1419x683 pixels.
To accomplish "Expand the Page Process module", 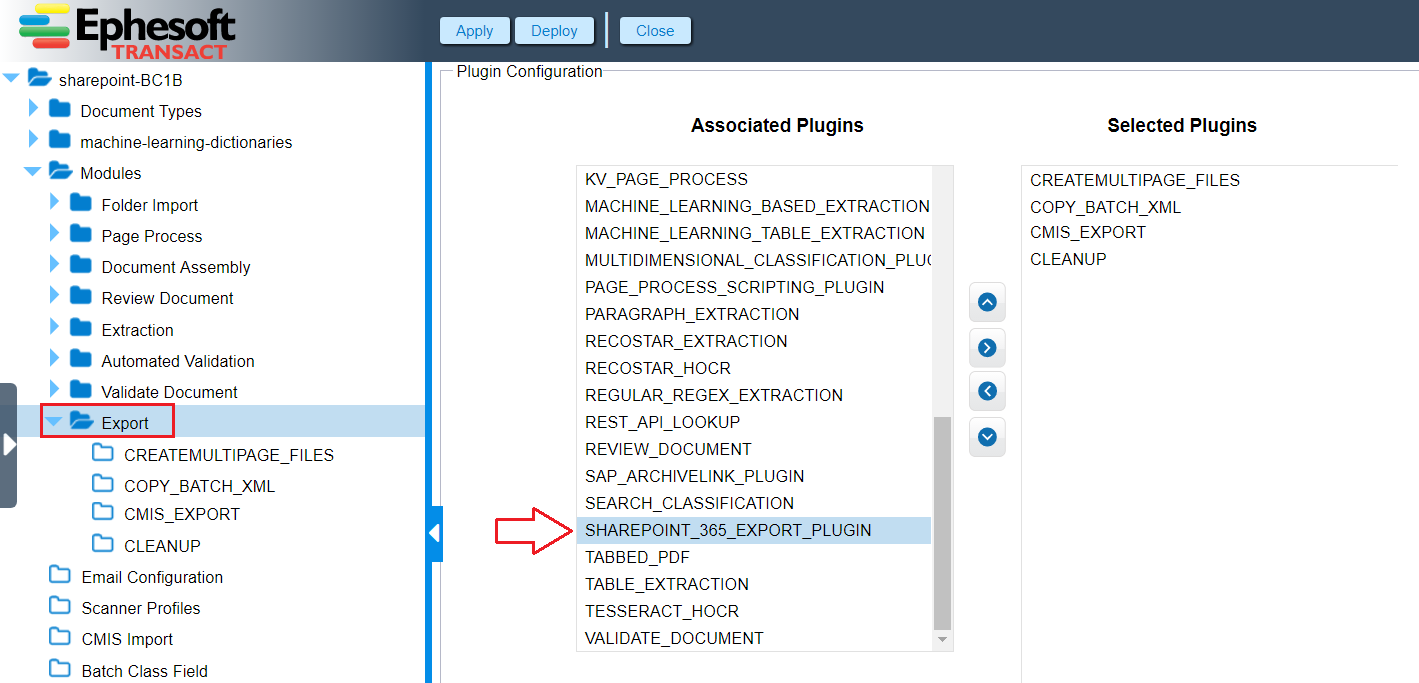I will coord(54,234).
